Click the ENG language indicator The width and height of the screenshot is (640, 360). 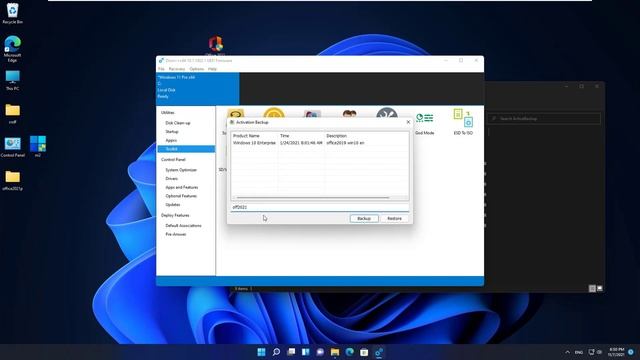click(579, 352)
